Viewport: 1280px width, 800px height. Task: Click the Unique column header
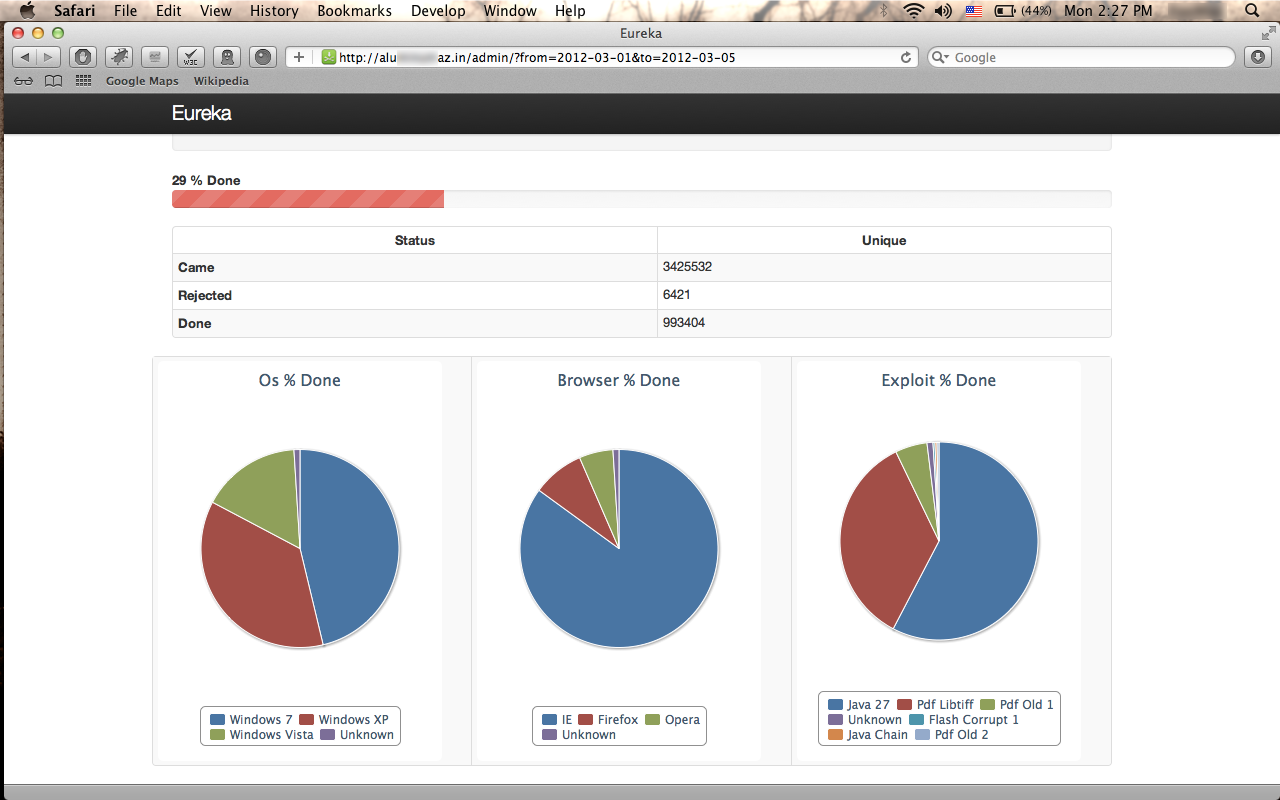click(x=884, y=240)
